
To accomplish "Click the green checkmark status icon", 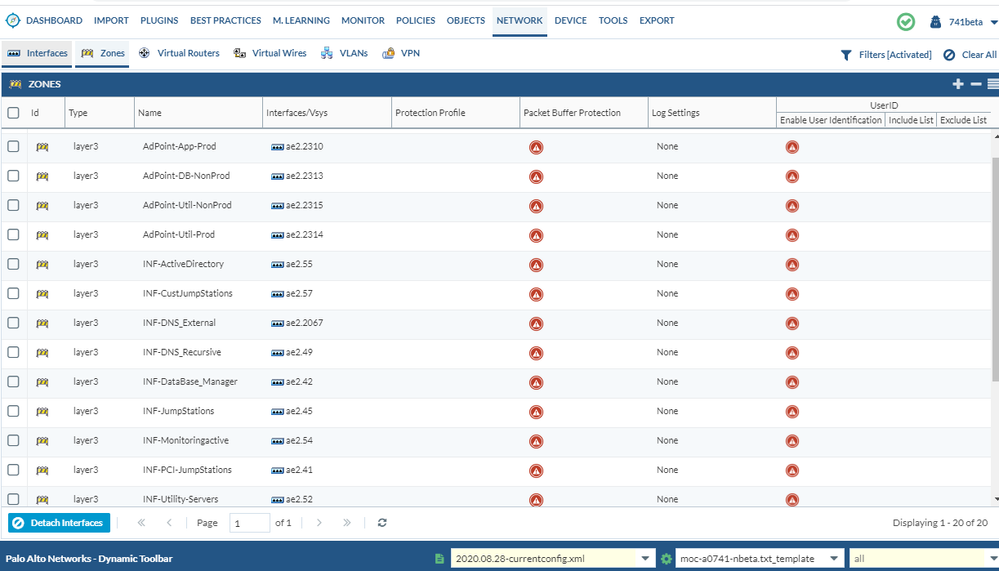I will 905,22.
